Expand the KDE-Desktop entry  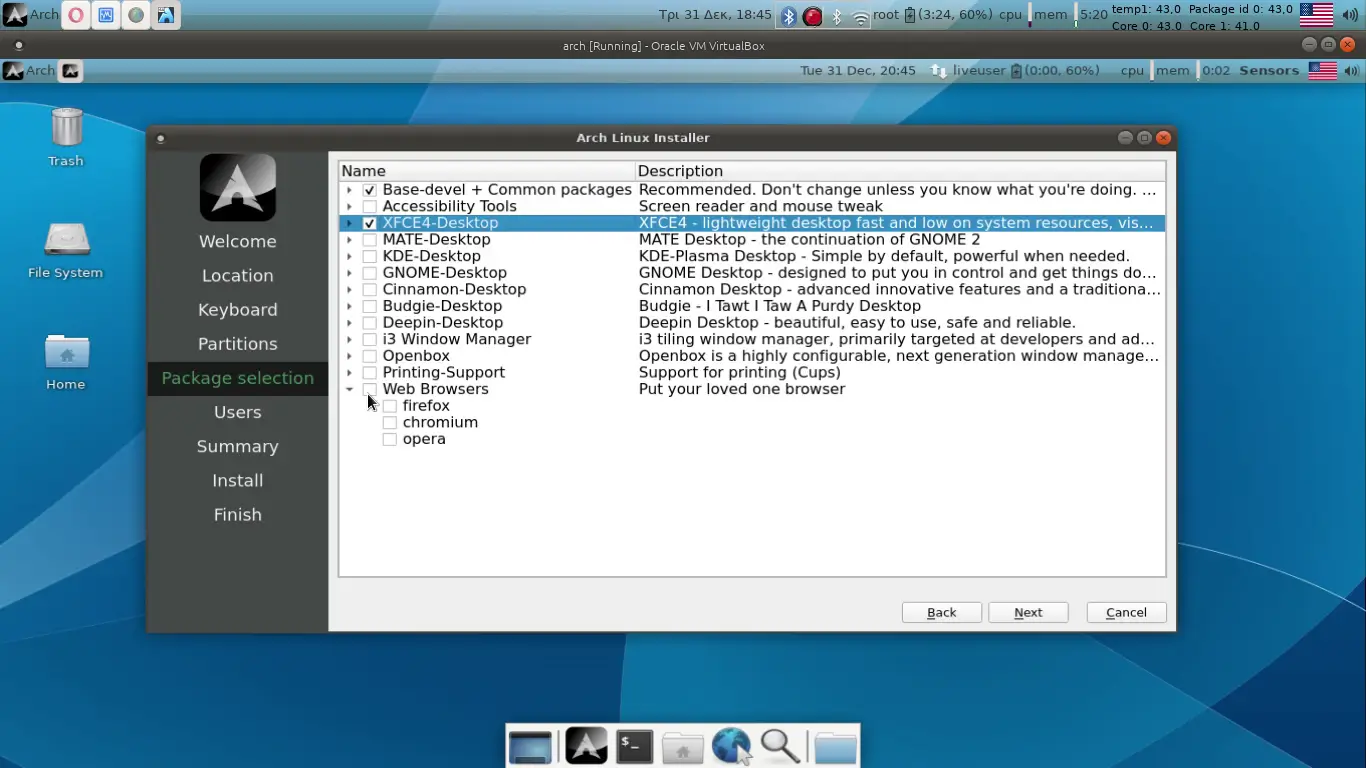[x=348, y=255]
